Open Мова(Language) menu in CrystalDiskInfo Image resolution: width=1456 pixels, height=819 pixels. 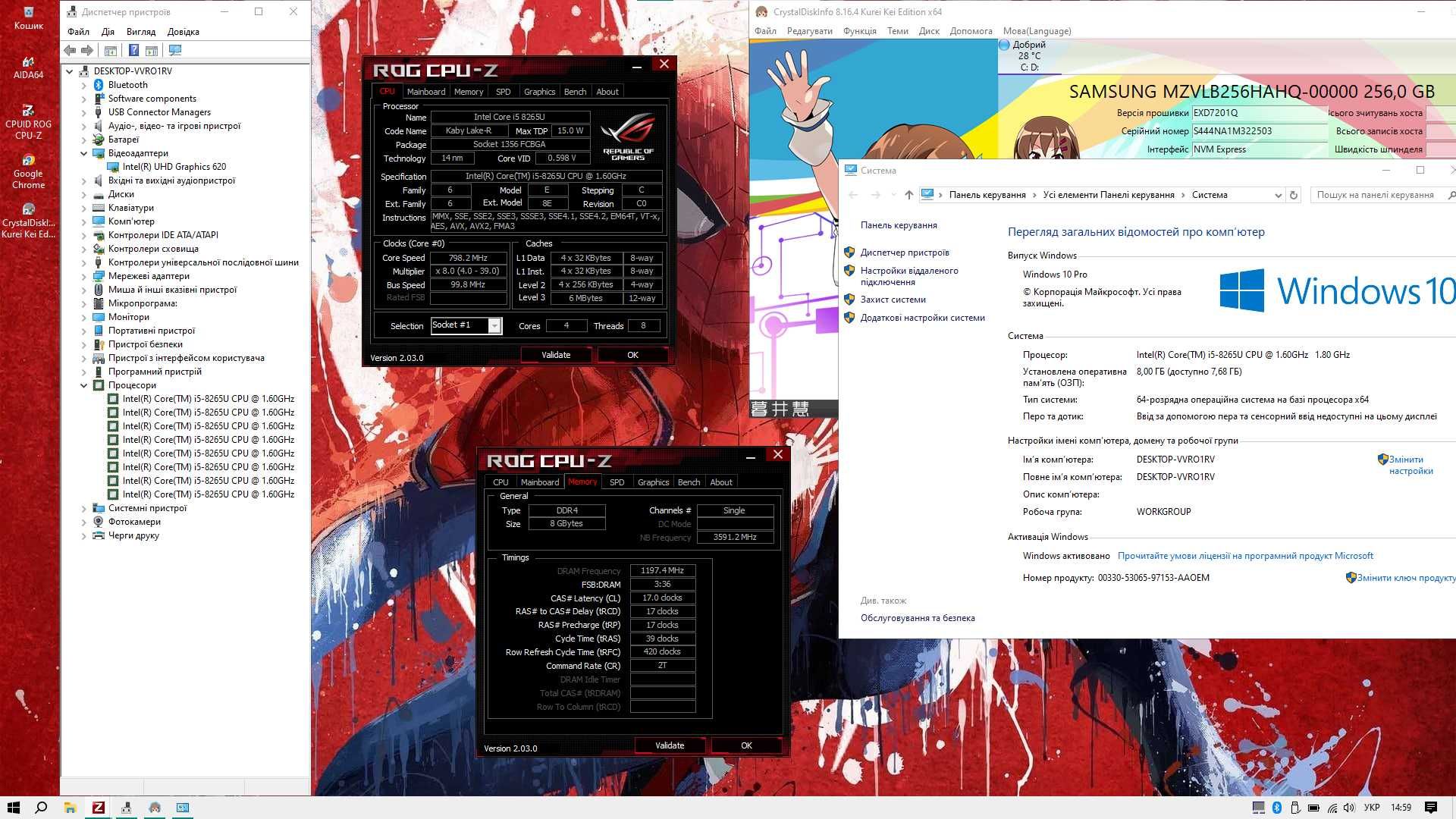(1037, 31)
